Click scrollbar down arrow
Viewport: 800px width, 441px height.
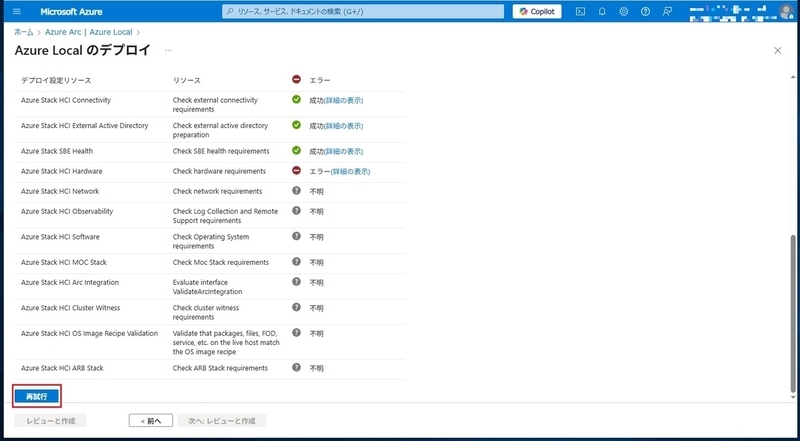click(793, 397)
